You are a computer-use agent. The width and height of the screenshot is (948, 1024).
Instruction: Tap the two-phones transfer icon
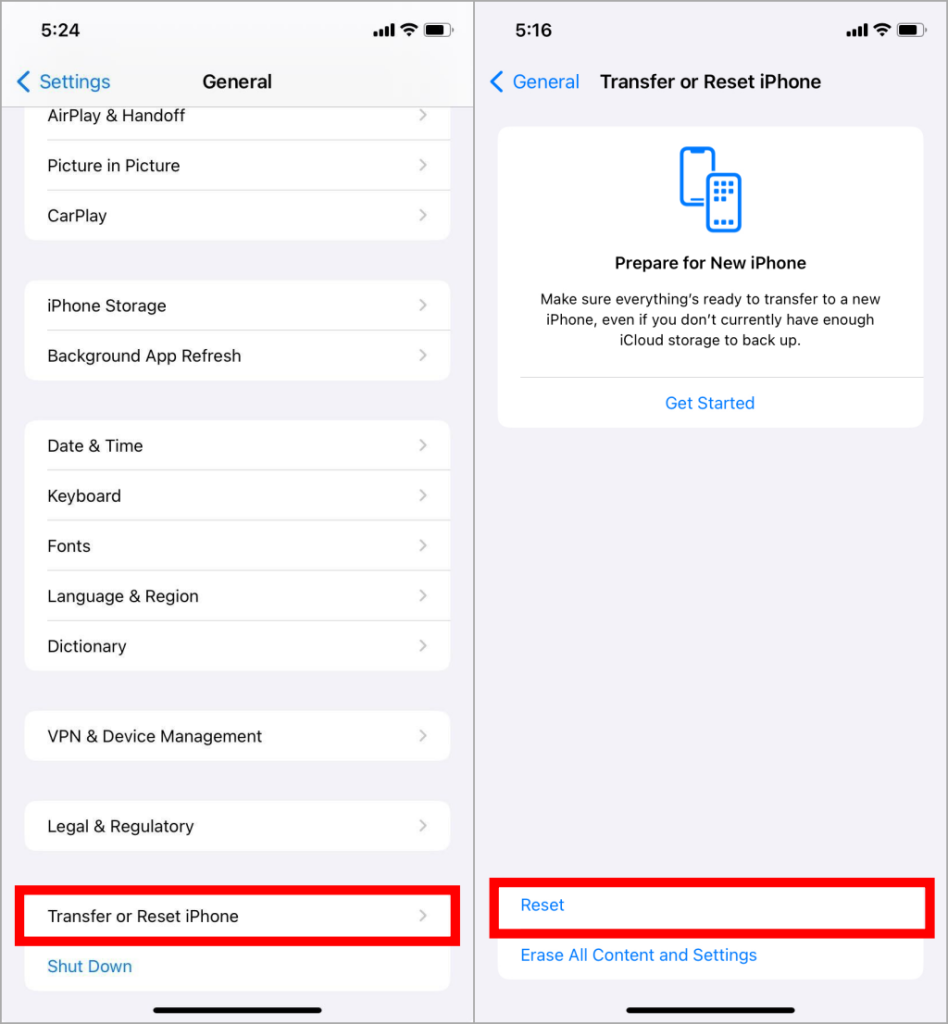tap(710, 189)
